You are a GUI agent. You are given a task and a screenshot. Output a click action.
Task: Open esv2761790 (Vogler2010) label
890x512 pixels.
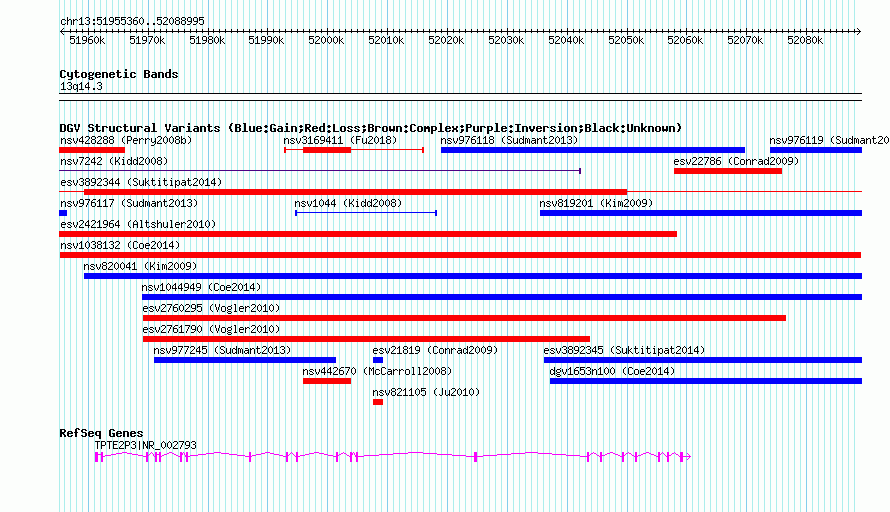click(211, 329)
